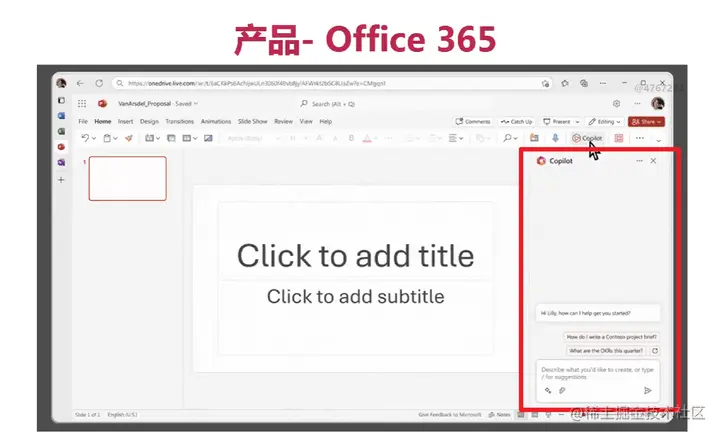
Task: Toggle Notes in the status bar
Action: tap(499, 414)
